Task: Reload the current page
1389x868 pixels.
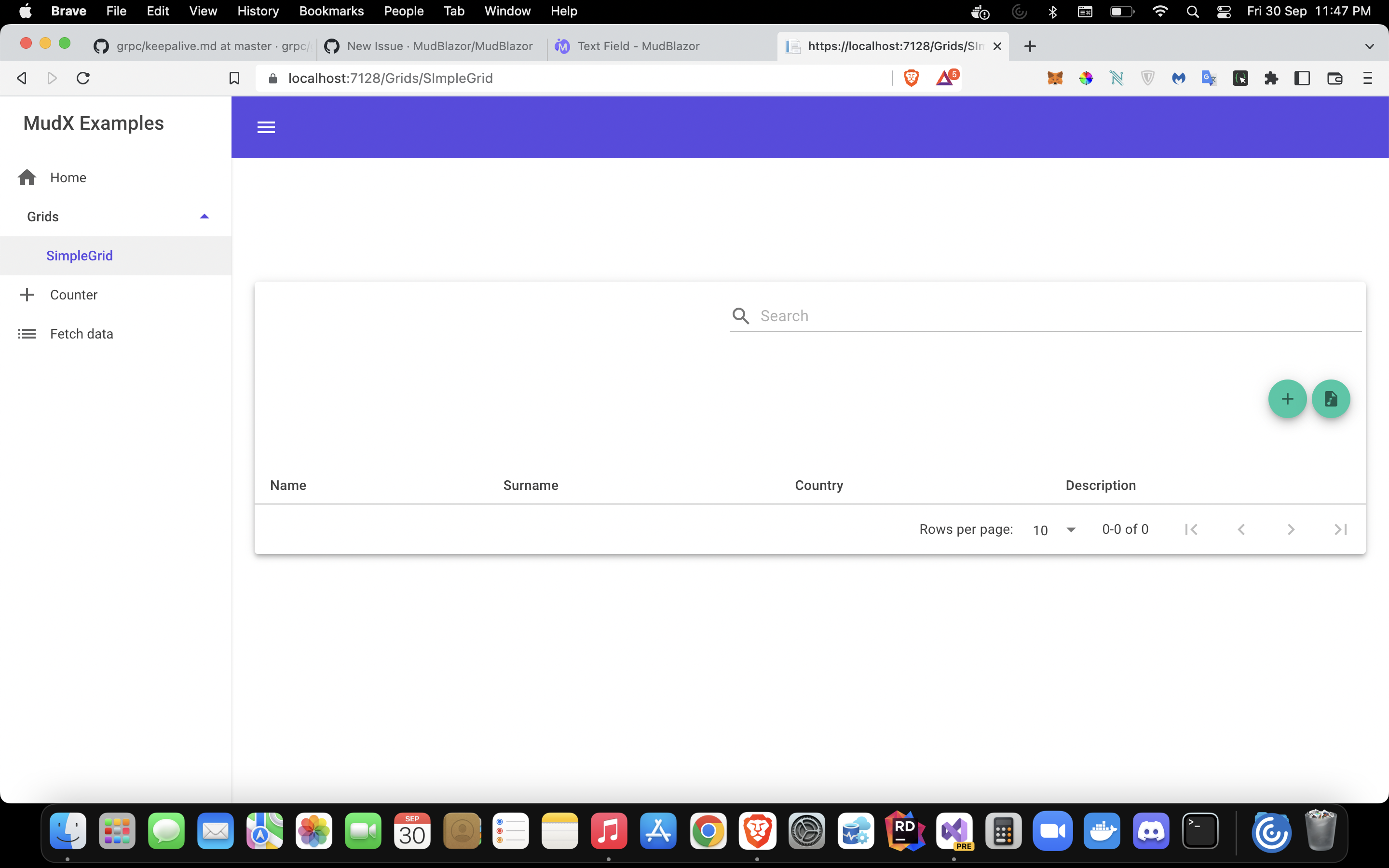Action: click(x=82, y=78)
